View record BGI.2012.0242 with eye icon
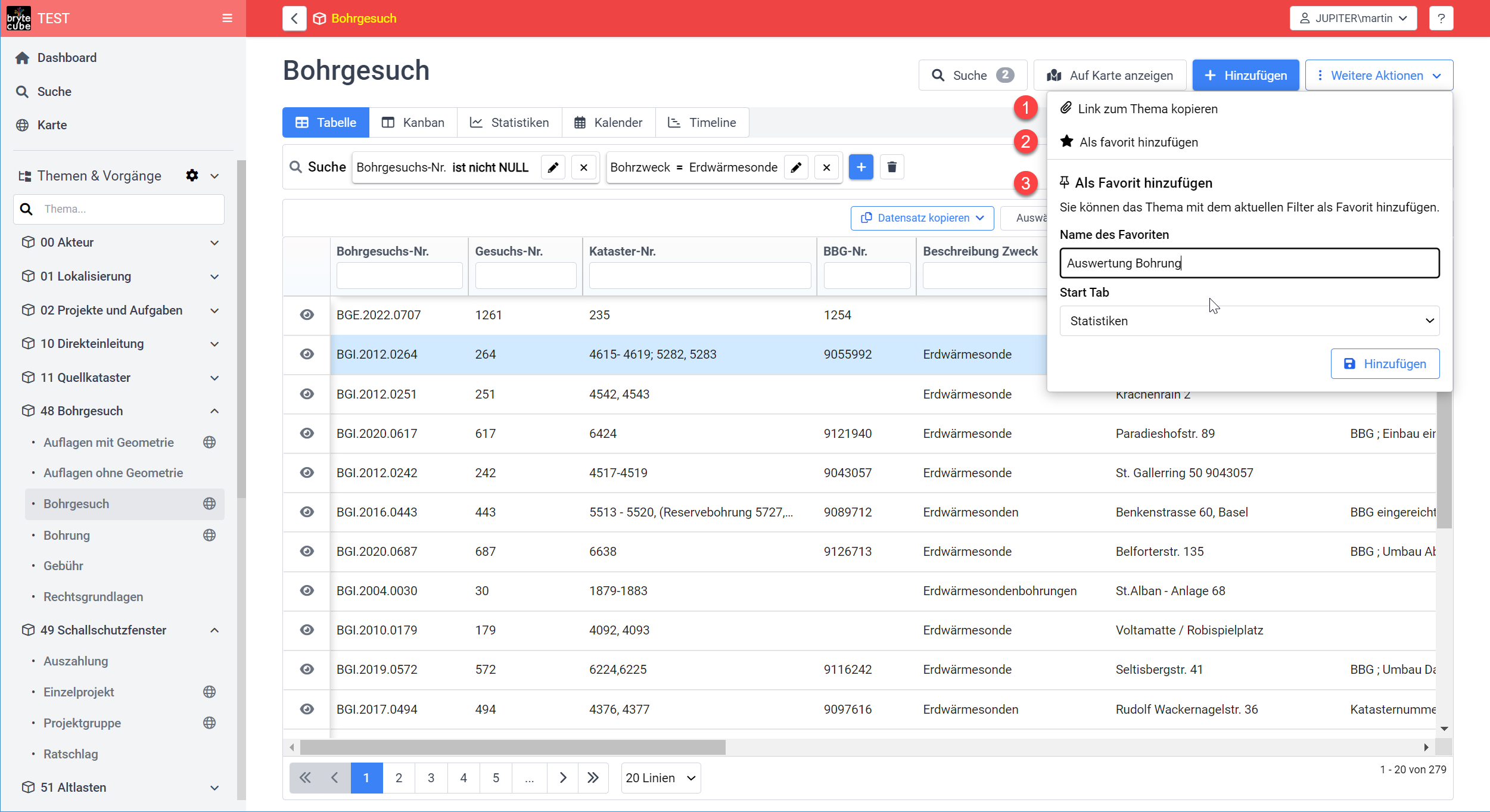Screen dimensions: 1490x812 point(307,472)
